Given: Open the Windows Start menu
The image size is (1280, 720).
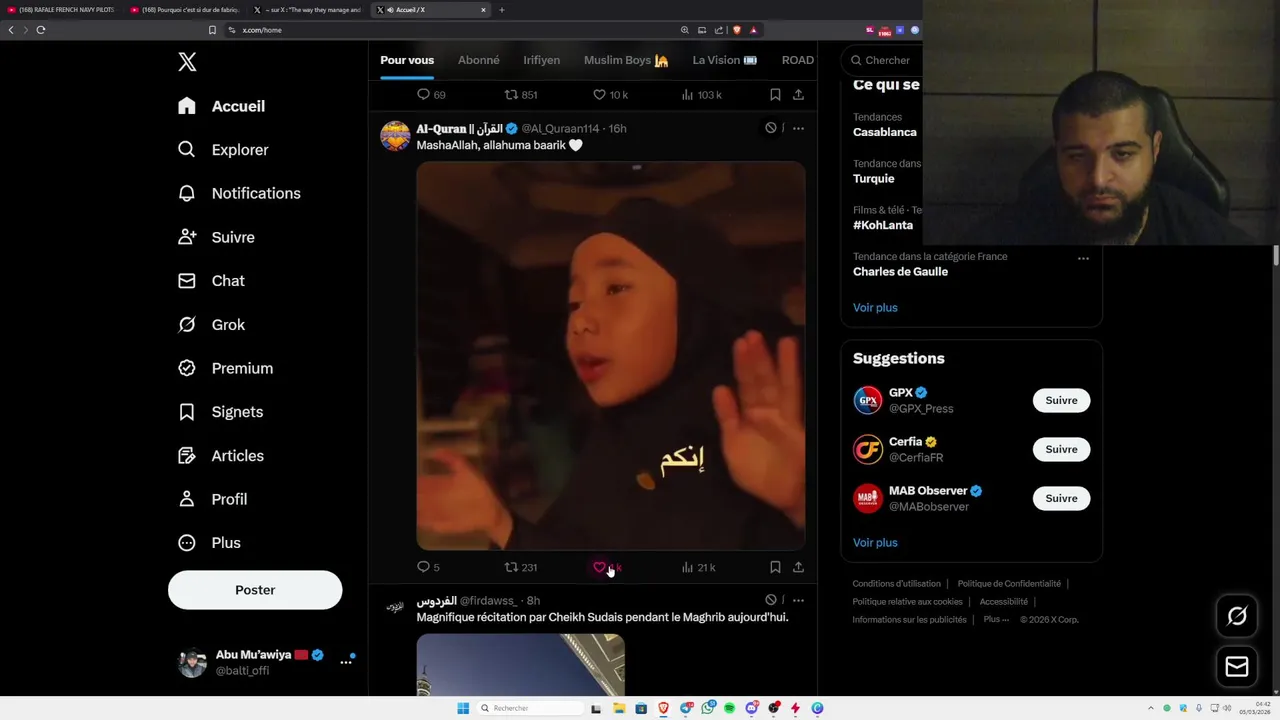Looking at the screenshot, I should pyautogui.click(x=463, y=708).
